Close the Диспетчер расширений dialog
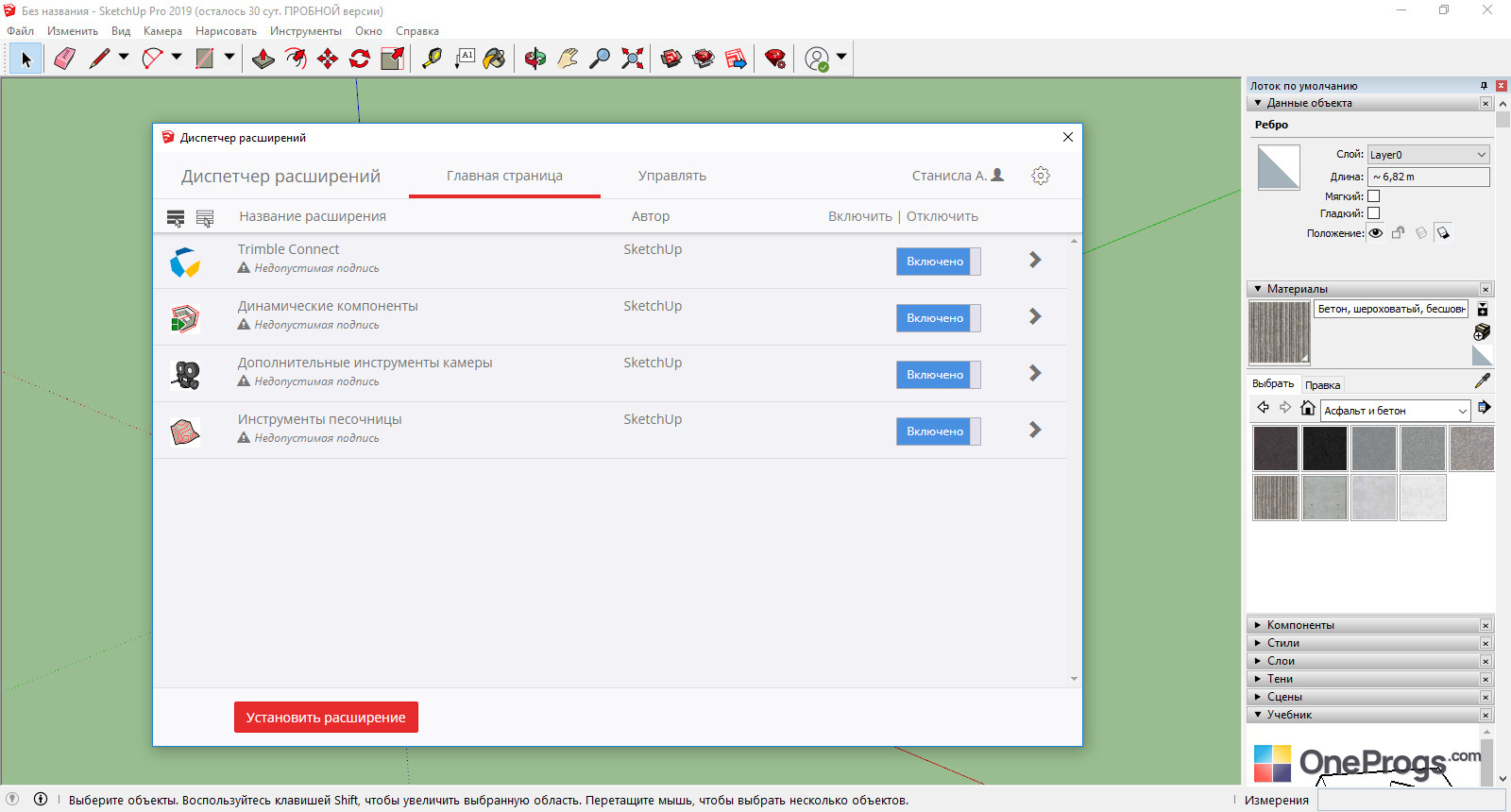The width and height of the screenshot is (1511, 812). click(x=1068, y=137)
